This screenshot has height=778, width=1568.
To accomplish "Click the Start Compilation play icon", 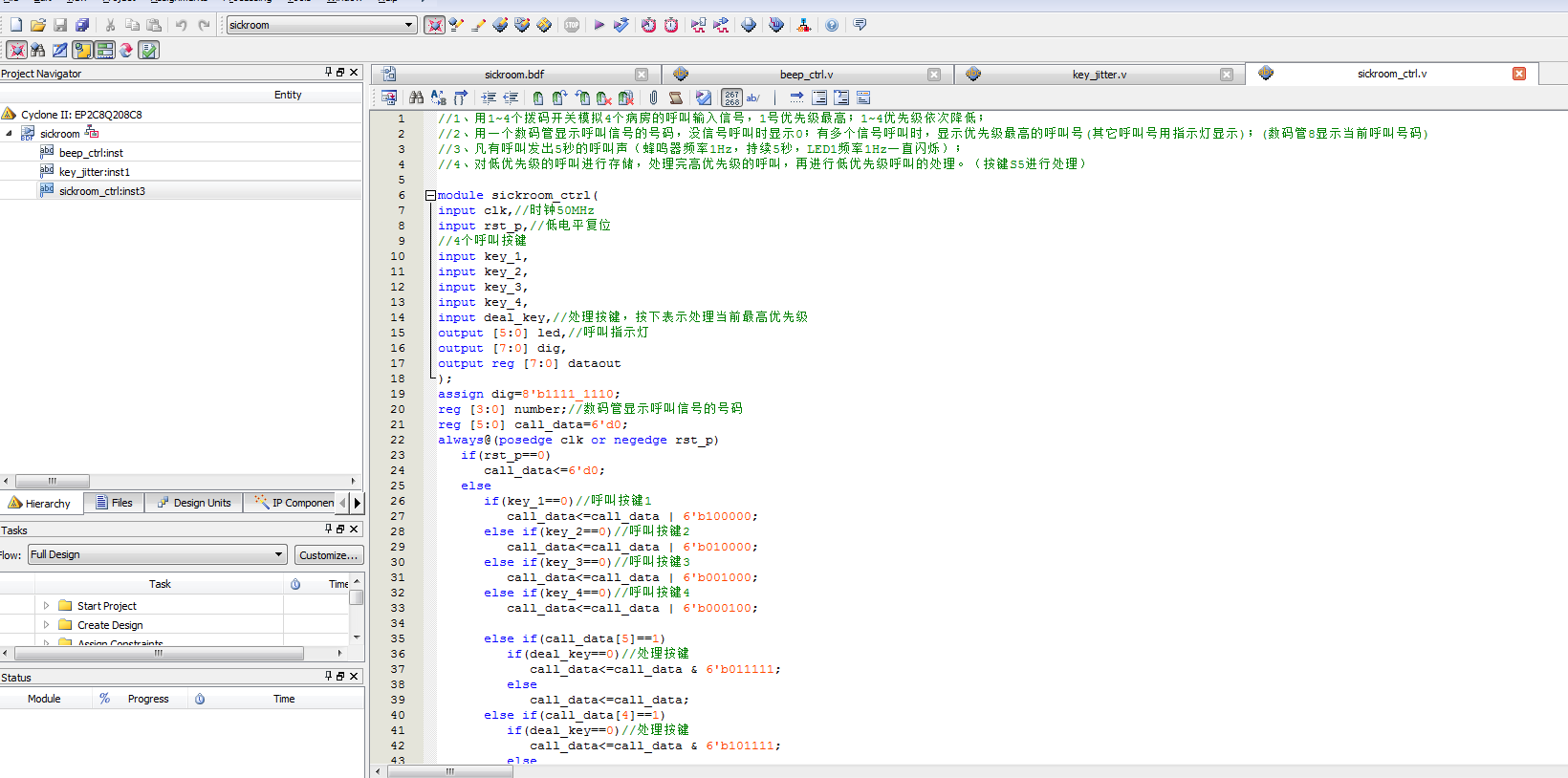I will click(599, 25).
